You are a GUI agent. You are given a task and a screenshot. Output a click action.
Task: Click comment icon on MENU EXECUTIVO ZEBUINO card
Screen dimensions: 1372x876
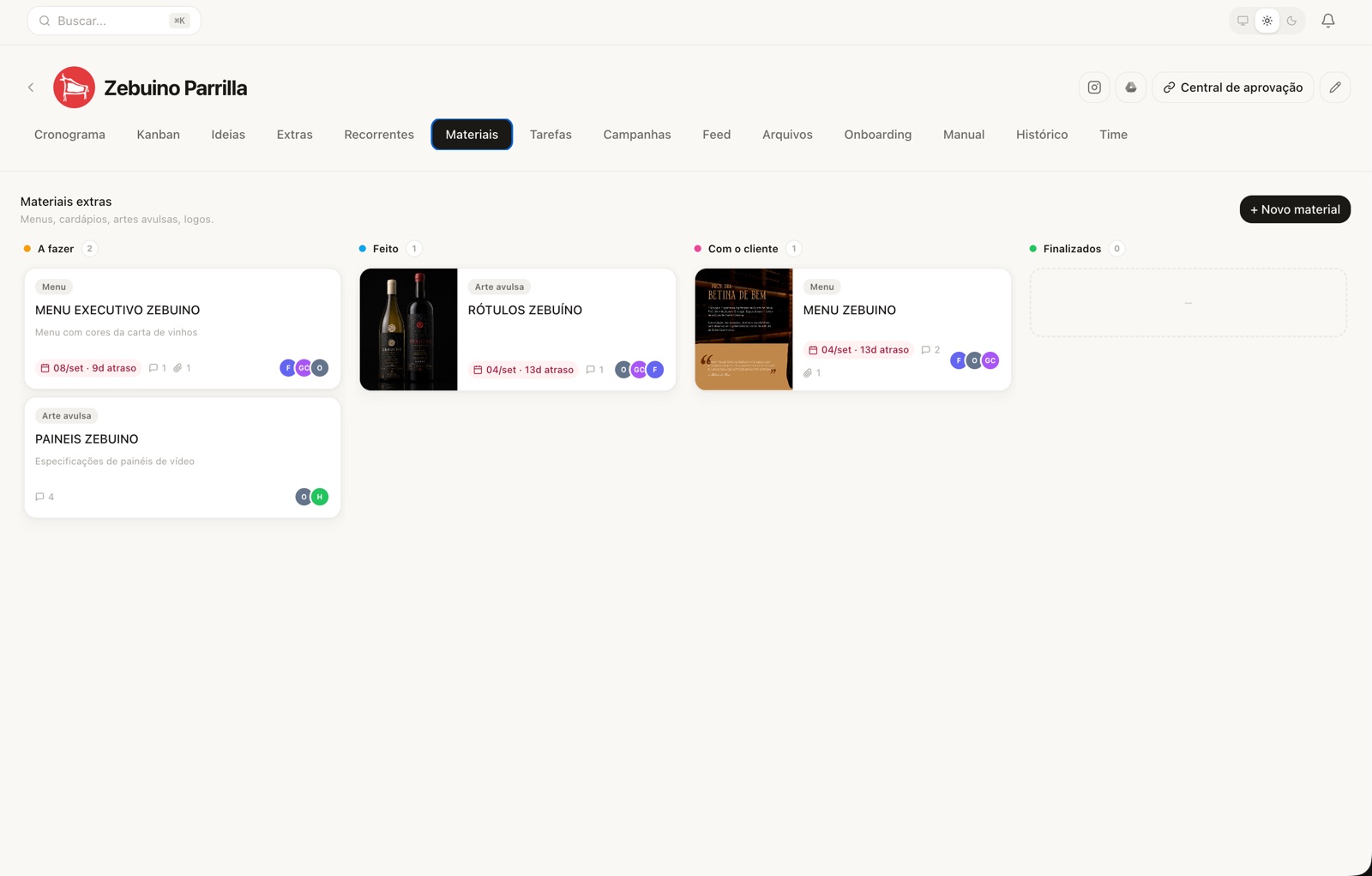coord(153,368)
